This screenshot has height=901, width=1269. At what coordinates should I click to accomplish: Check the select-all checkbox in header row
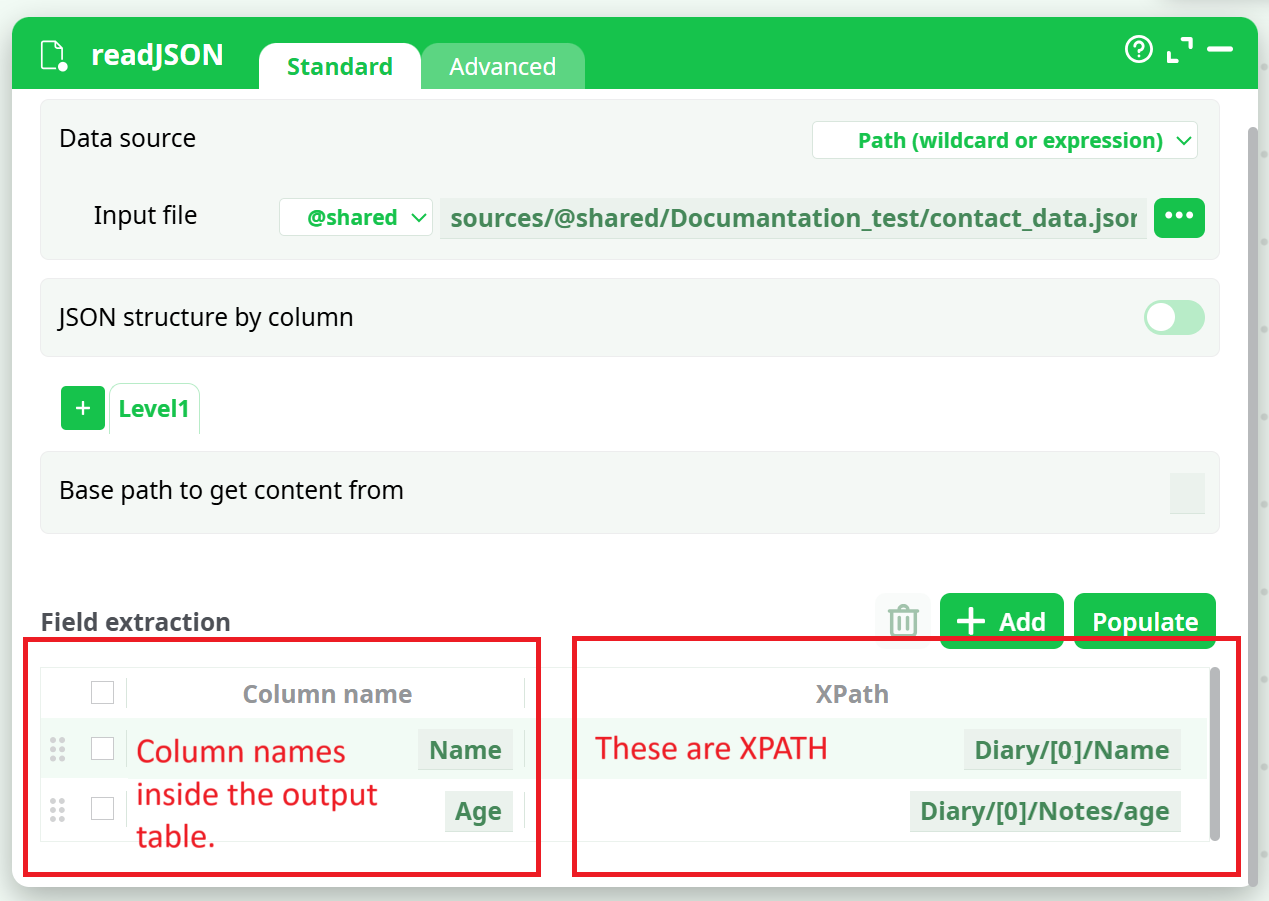tap(102, 693)
